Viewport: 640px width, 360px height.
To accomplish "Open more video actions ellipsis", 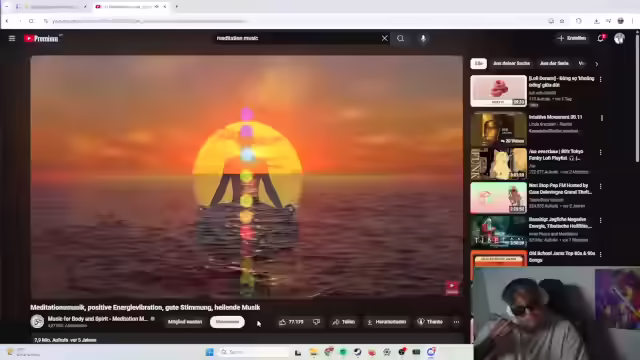I will 456,322.
